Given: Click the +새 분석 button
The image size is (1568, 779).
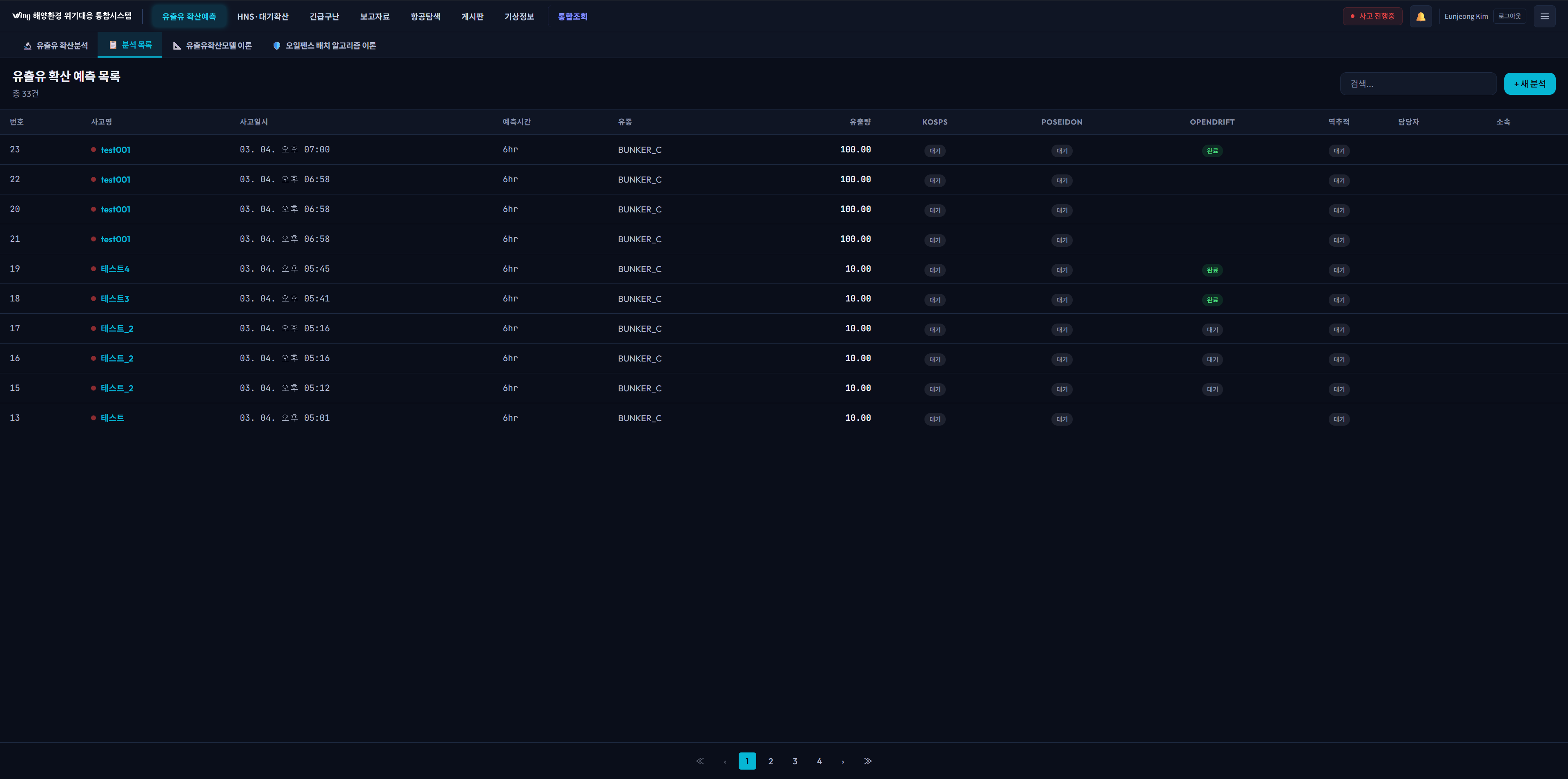Looking at the screenshot, I should pos(1529,83).
